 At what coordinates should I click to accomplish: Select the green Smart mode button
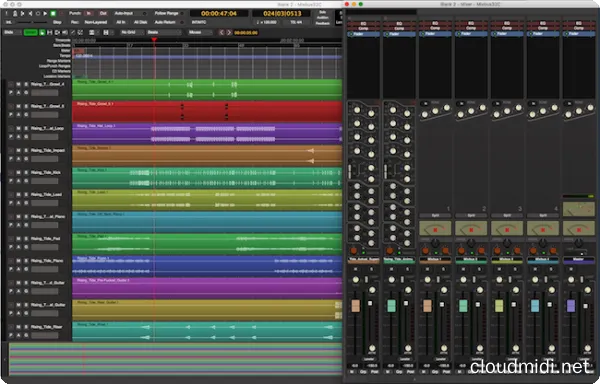tap(31, 33)
